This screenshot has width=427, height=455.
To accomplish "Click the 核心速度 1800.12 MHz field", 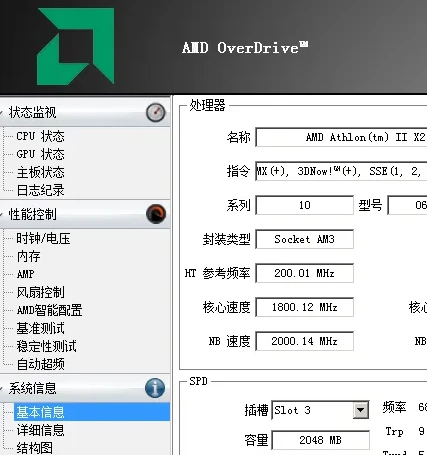I will (305, 307).
